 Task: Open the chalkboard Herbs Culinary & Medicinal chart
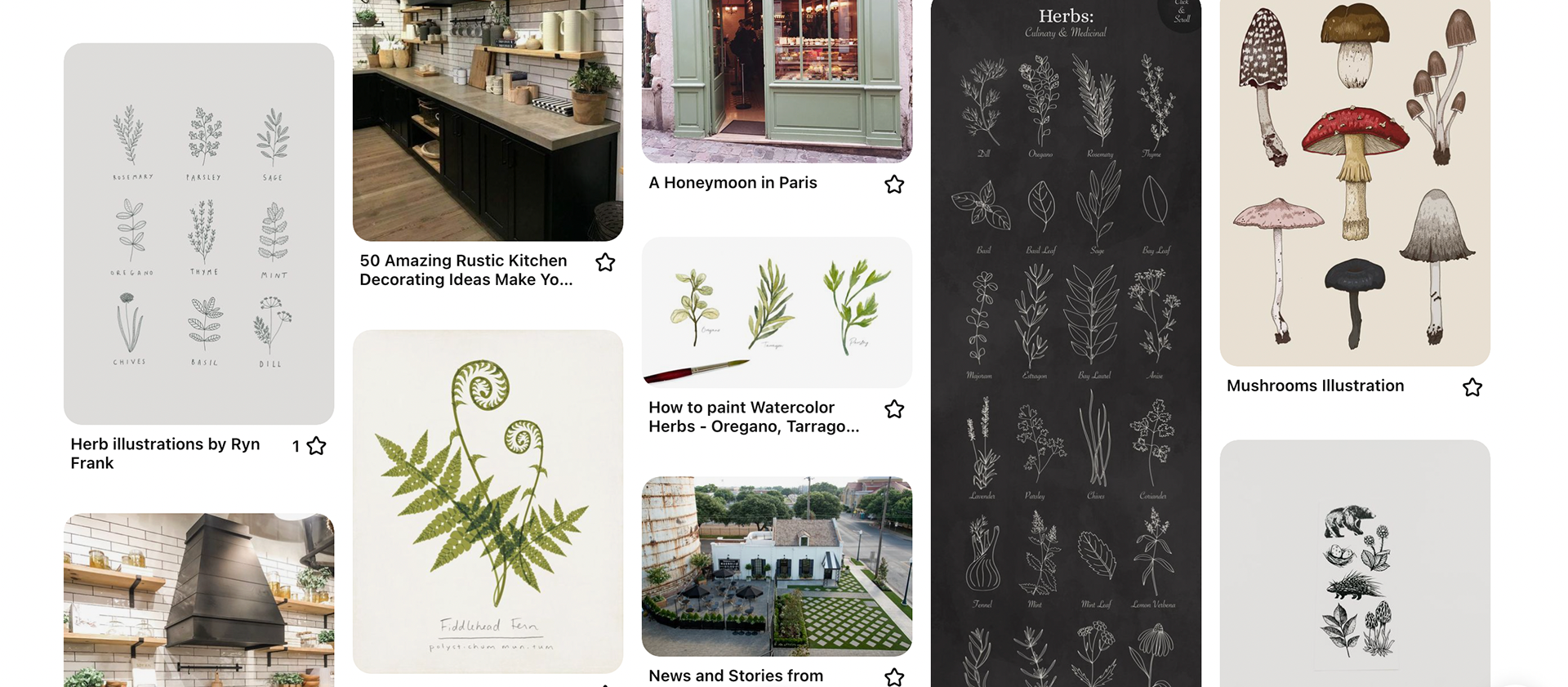[1066, 343]
